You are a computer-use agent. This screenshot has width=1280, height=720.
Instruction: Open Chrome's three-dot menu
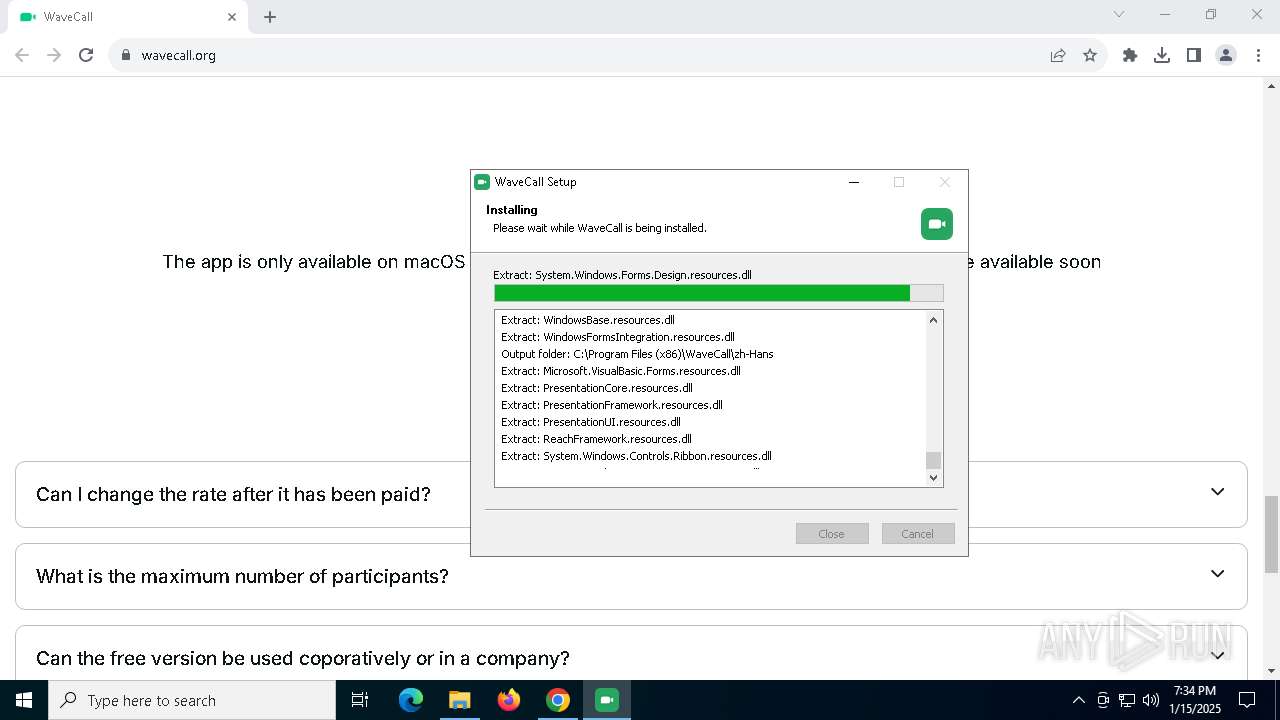(1257, 55)
